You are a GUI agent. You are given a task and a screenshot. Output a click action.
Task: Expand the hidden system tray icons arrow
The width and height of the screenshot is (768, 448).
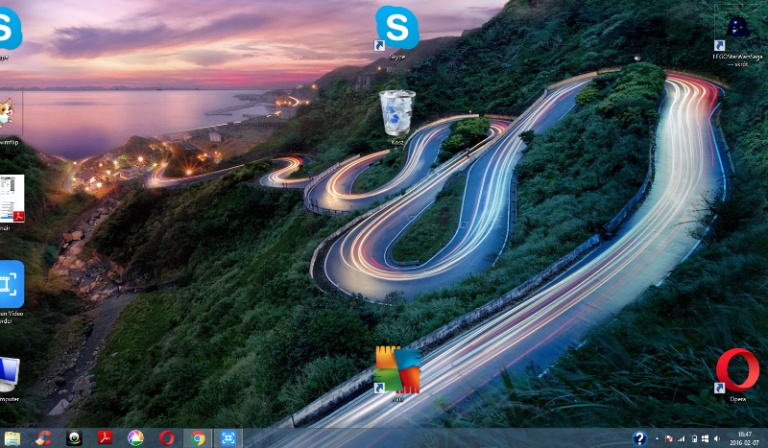coord(657,438)
